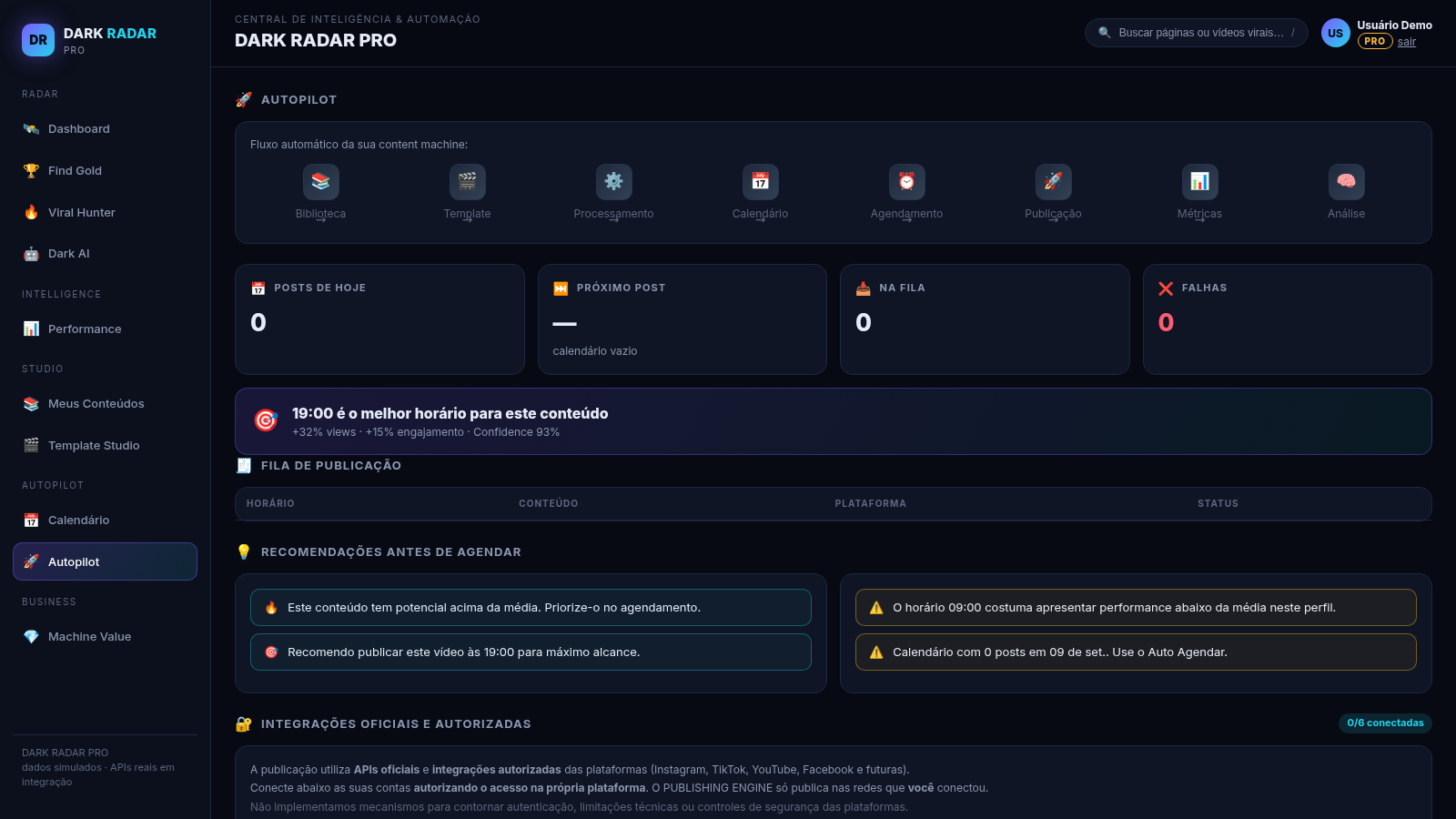Viewport: 1456px width, 819px height.
Task: Click 'Fluxo automático da sua content machine' text
Action: [359, 145]
